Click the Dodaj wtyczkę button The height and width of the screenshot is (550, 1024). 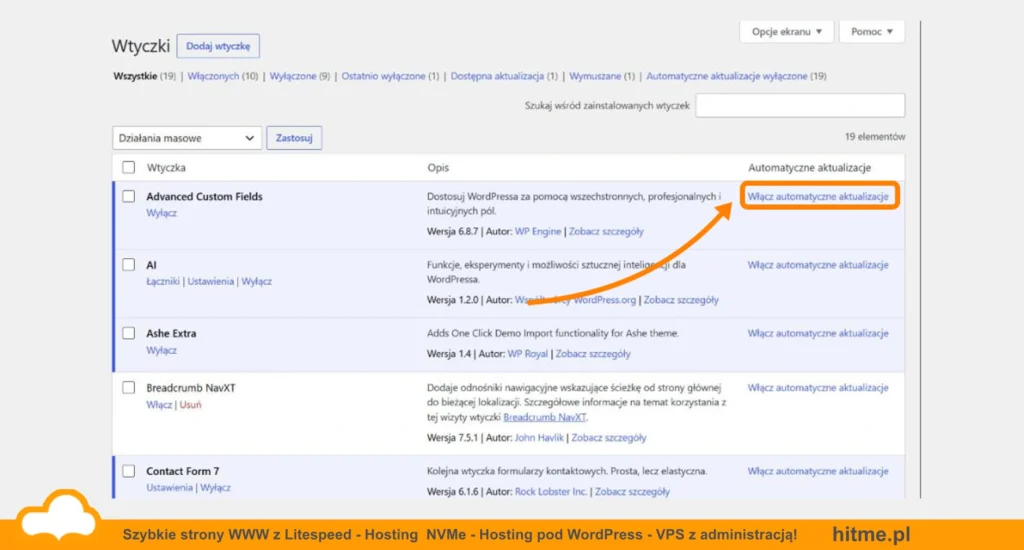tap(218, 46)
